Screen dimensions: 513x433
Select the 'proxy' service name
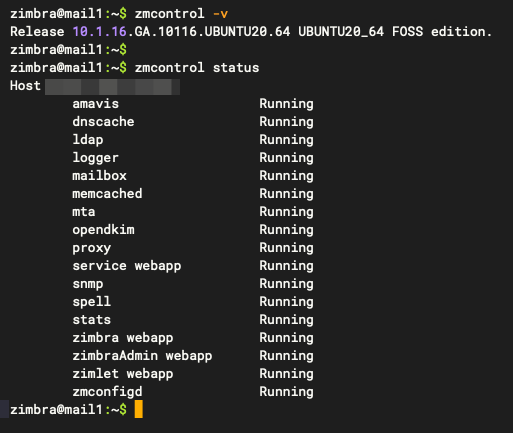(92, 248)
